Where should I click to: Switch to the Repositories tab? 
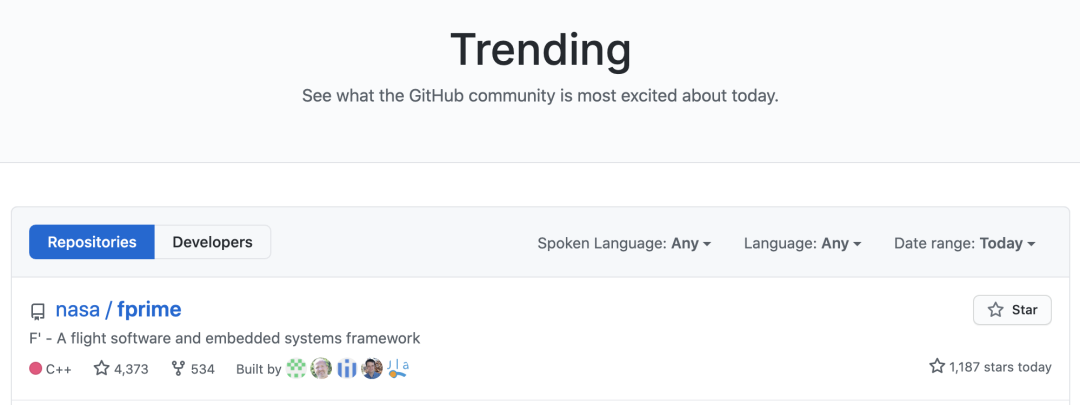(x=92, y=242)
